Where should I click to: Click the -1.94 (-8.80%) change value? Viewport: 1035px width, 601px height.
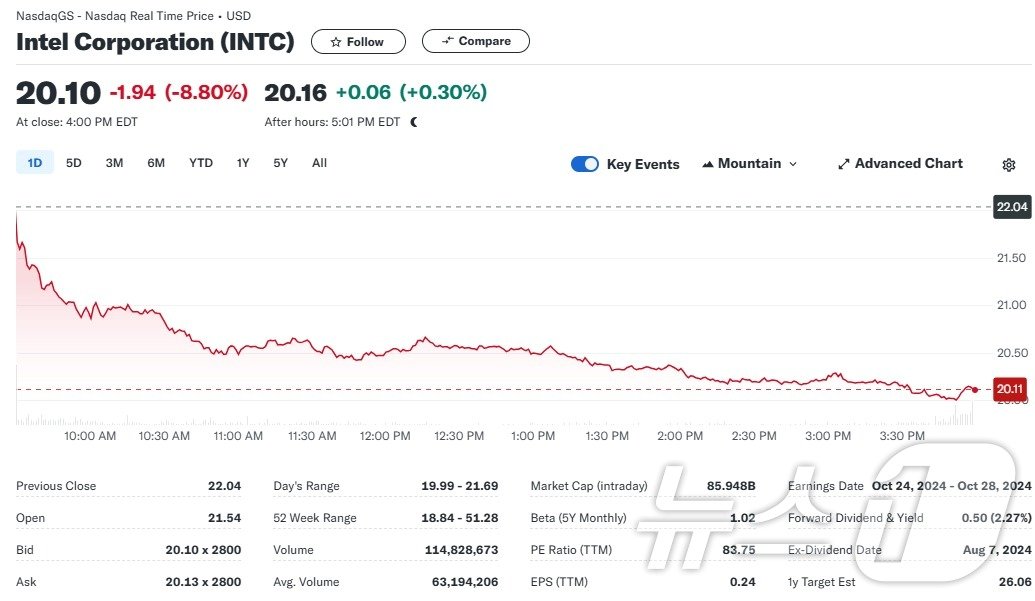click(179, 92)
